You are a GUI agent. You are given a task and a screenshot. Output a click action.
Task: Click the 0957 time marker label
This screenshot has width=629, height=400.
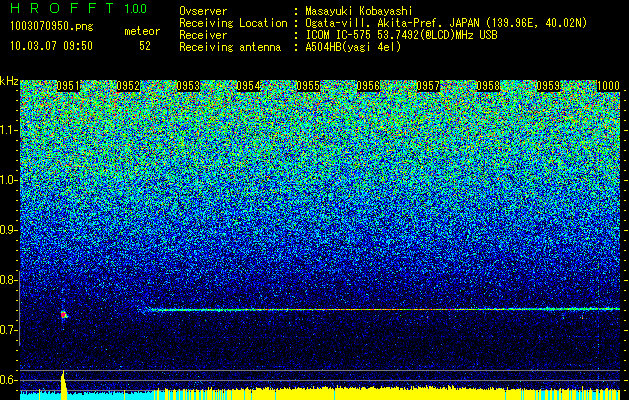[428, 86]
